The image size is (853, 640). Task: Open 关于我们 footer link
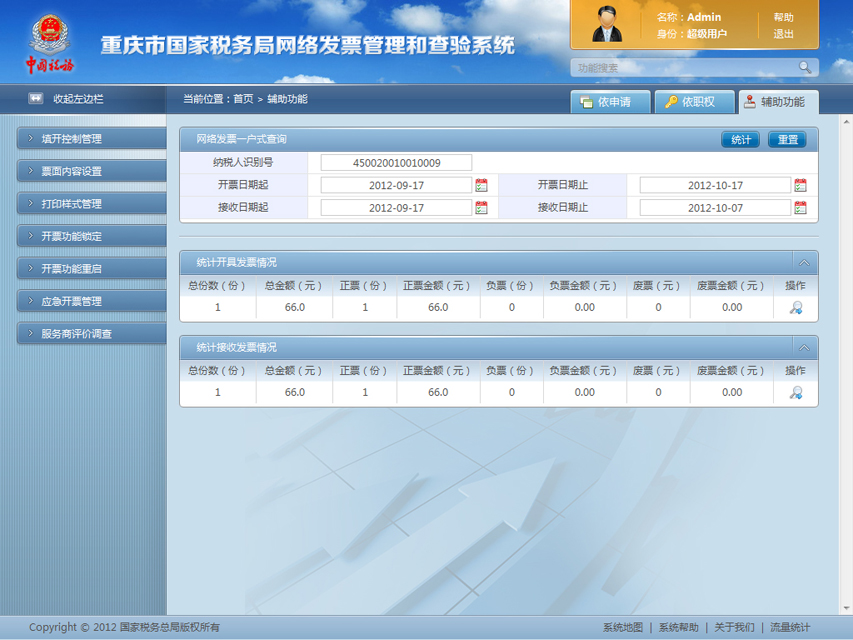734,627
